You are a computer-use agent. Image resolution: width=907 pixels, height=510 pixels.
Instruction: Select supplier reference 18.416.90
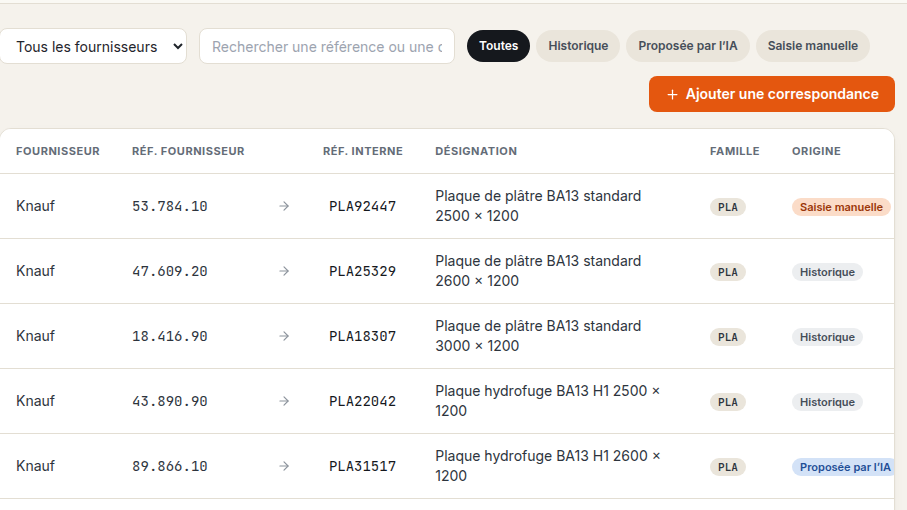pos(169,337)
